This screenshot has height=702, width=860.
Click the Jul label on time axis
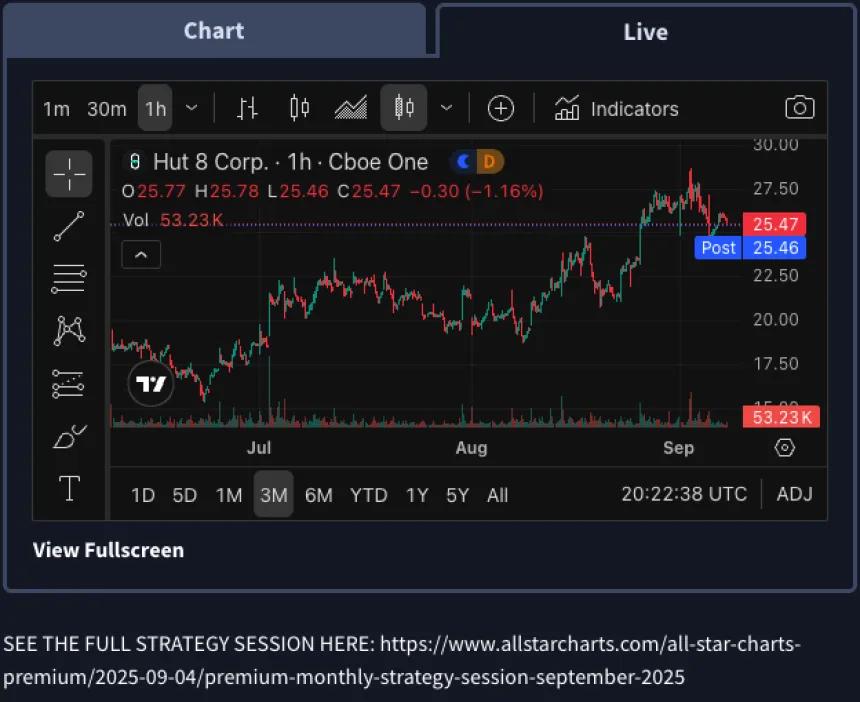click(259, 448)
